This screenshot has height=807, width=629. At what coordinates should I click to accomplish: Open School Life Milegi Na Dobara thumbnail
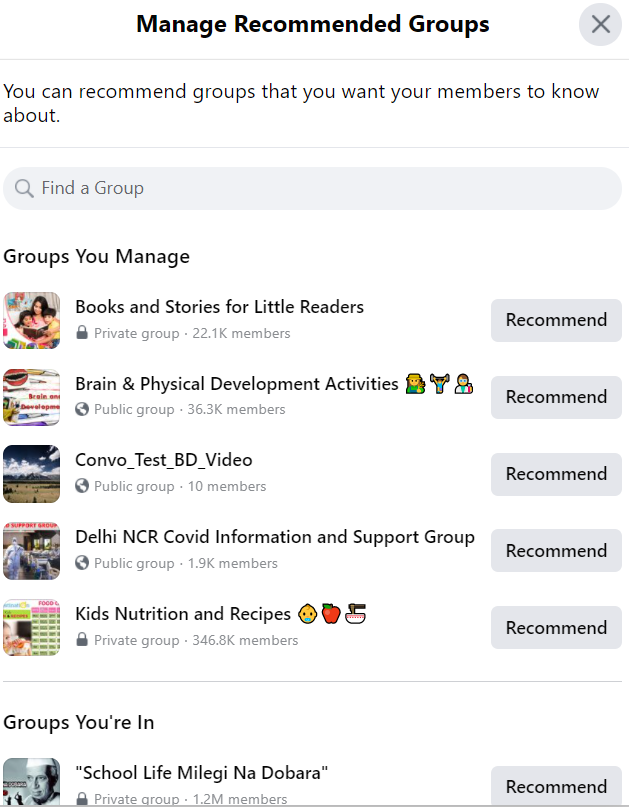click(31, 784)
